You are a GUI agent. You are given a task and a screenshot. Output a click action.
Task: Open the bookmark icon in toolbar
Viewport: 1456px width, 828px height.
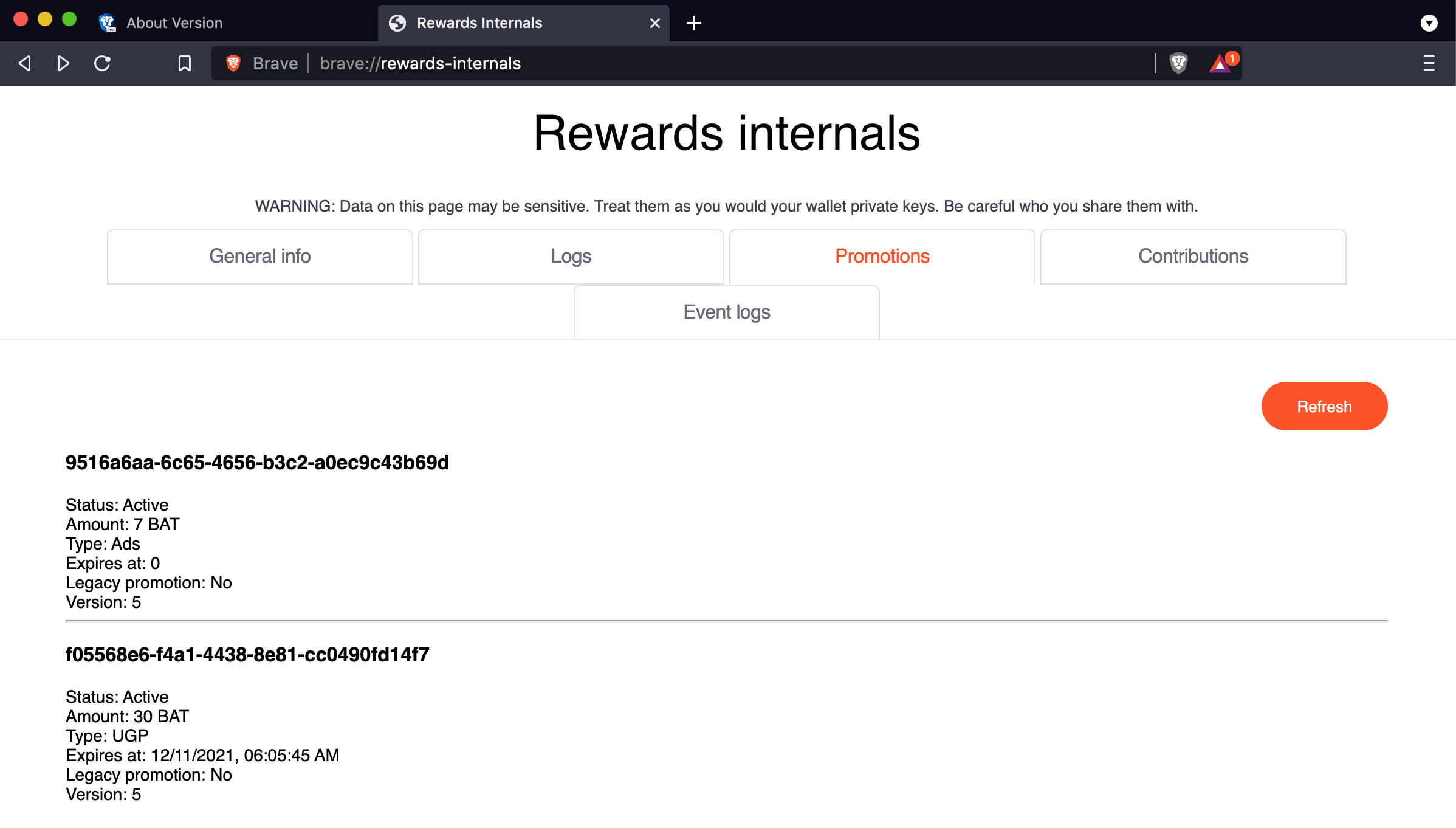point(184,63)
